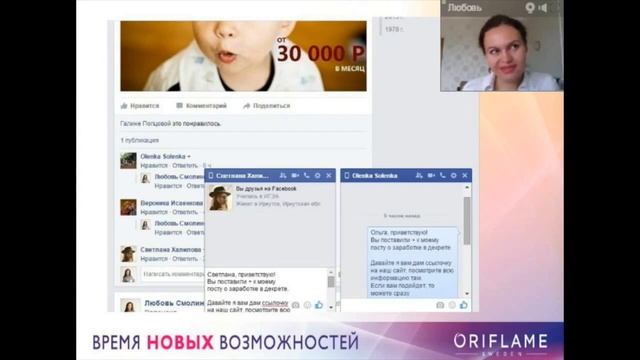
Task: Click Вероника Исаенкова's comment avatar
Action: tap(128, 207)
